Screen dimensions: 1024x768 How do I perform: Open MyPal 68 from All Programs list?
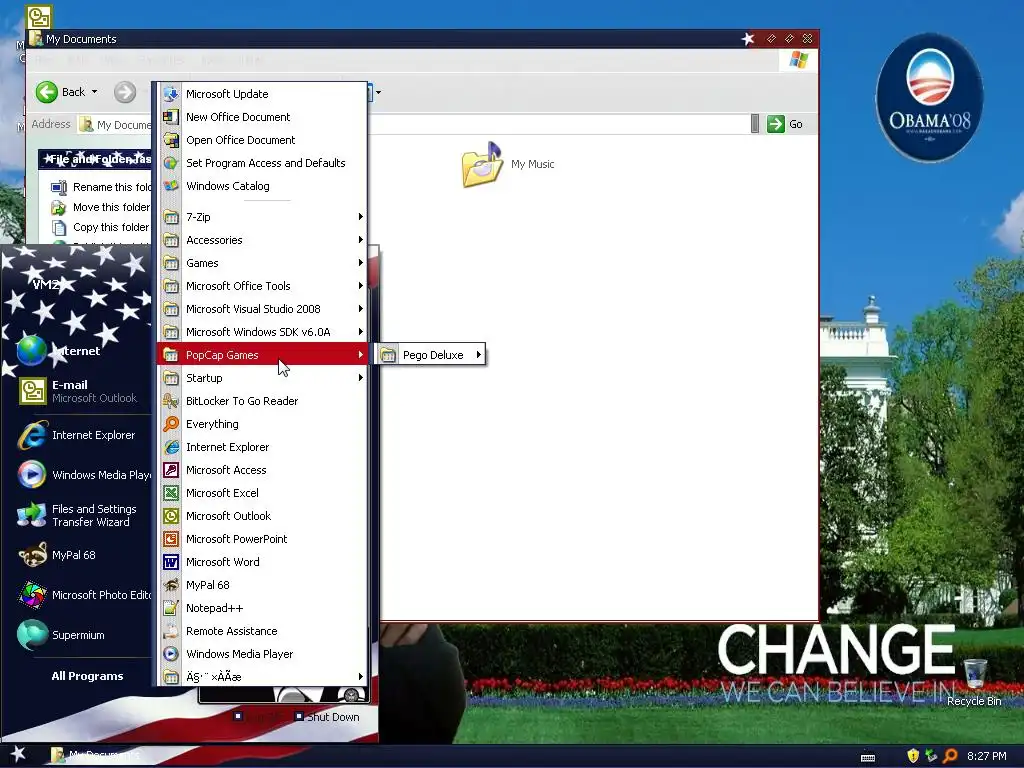[261, 585]
